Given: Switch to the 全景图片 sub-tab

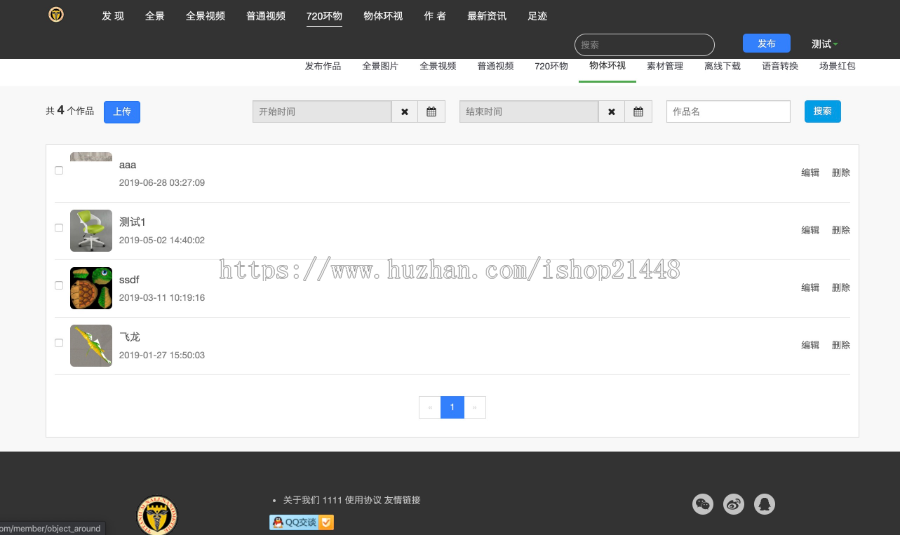Looking at the screenshot, I should click(x=380, y=66).
